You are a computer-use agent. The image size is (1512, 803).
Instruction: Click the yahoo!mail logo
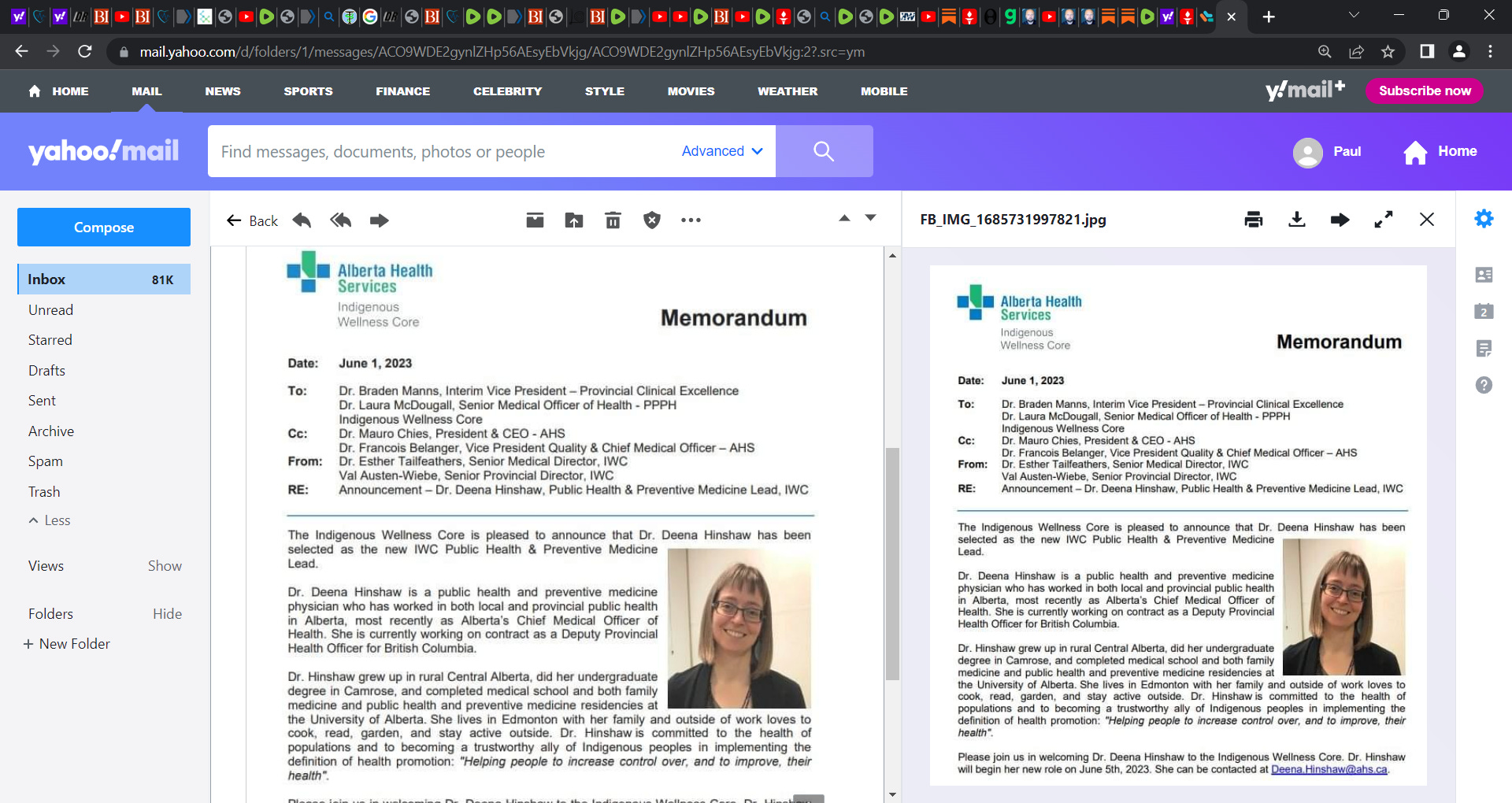click(x=103, y=151)
